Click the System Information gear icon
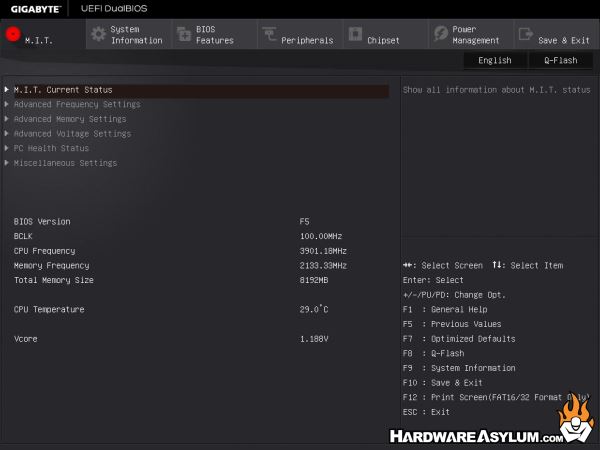600x450 pixels. pyautogui.click(x=98, y=34)
